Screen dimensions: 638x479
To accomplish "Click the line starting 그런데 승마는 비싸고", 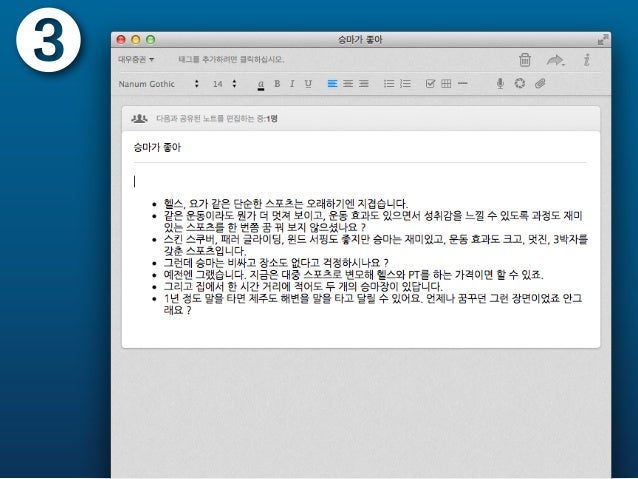I will click(276, 263).
